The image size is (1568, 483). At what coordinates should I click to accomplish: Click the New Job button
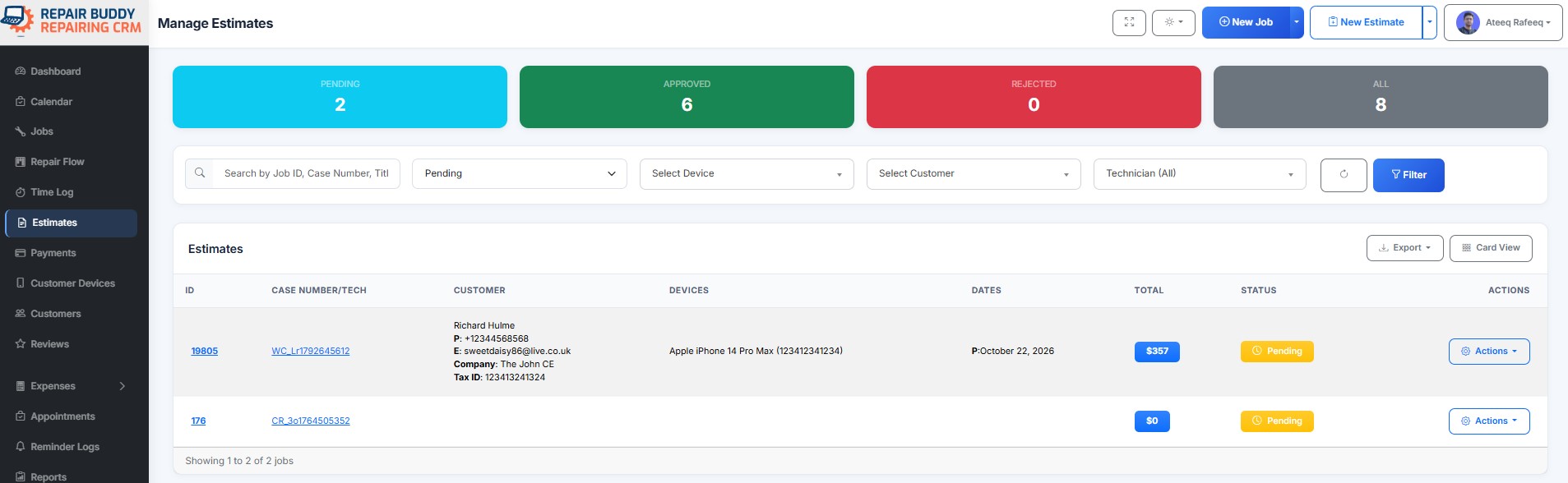1246,23
